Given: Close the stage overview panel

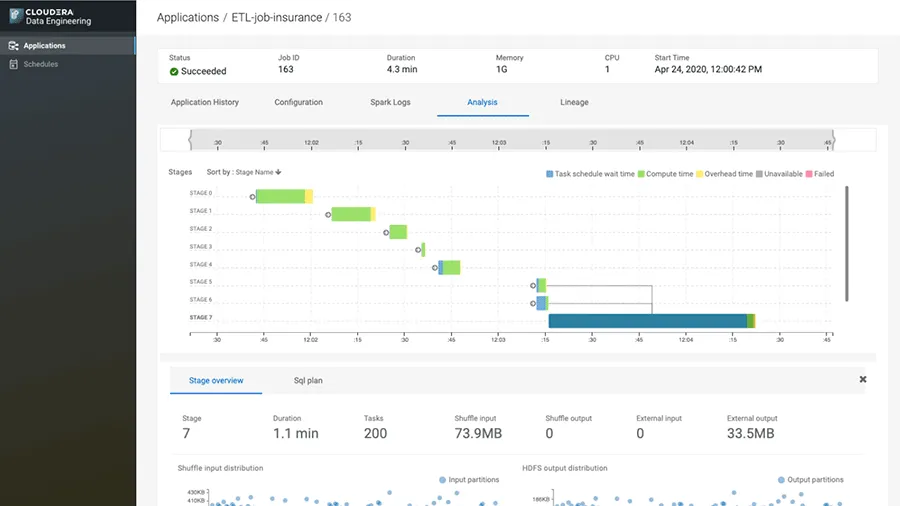Looking at the screenshot, I should click(863, 380).
